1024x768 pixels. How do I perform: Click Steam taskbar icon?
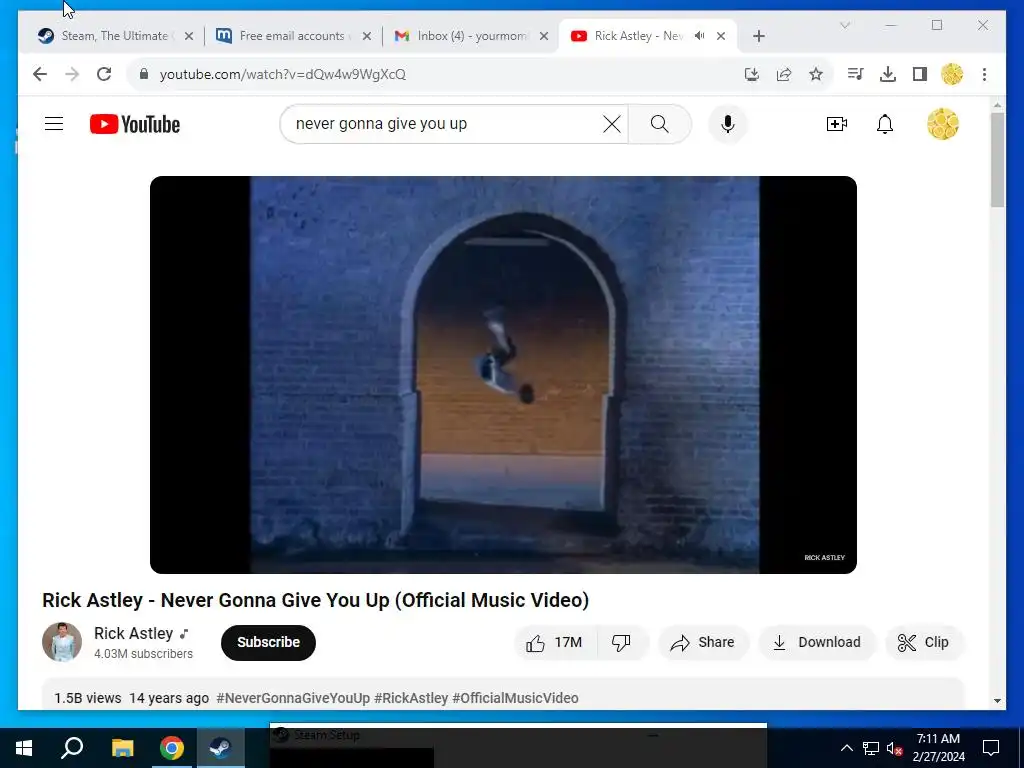pos(220,748)
